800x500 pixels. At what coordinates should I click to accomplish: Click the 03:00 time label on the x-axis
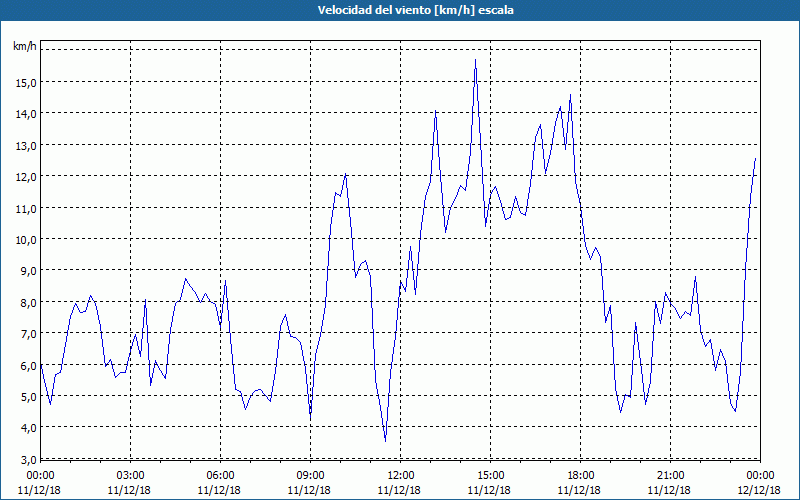(x=130, y=475)
